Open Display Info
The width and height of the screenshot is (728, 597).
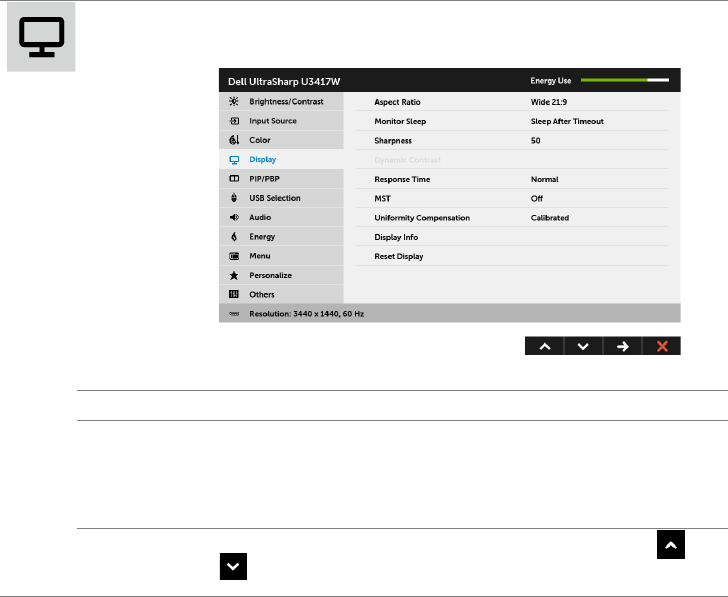(x=512, y=237)
